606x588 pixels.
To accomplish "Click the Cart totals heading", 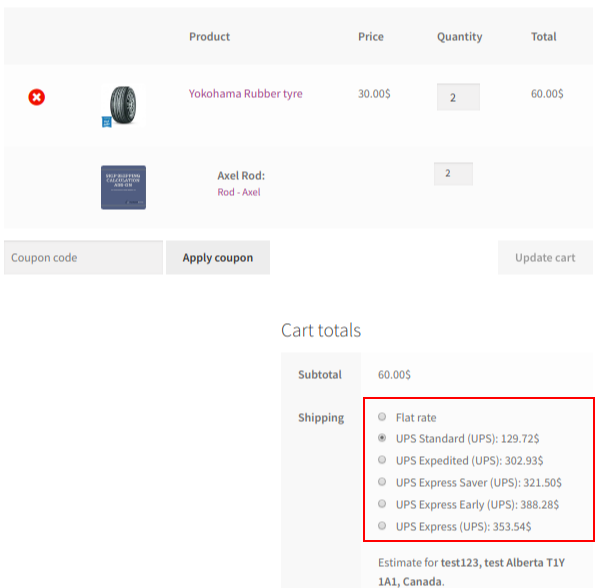I will point(321,330).
